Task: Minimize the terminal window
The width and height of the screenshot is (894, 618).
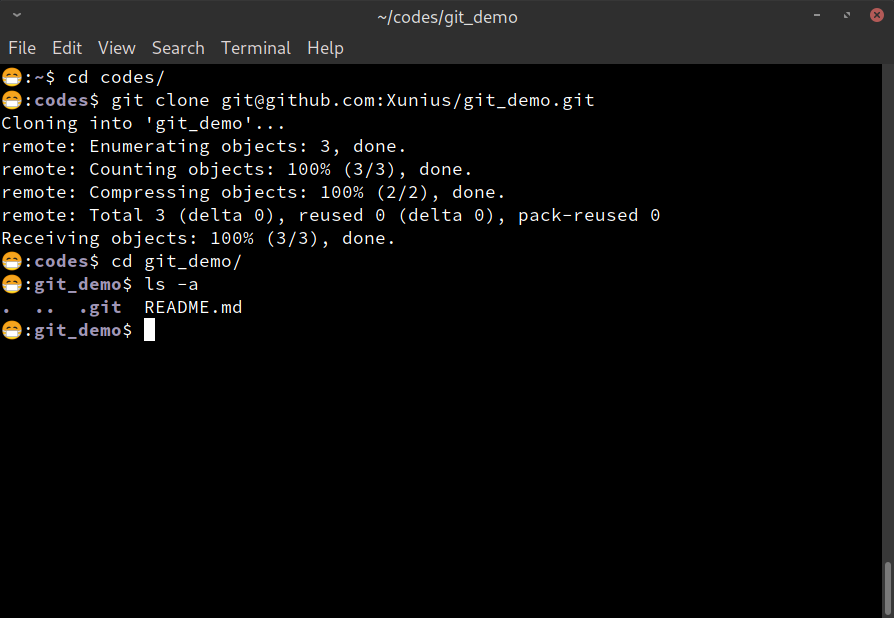Action: tap(816, 15)
